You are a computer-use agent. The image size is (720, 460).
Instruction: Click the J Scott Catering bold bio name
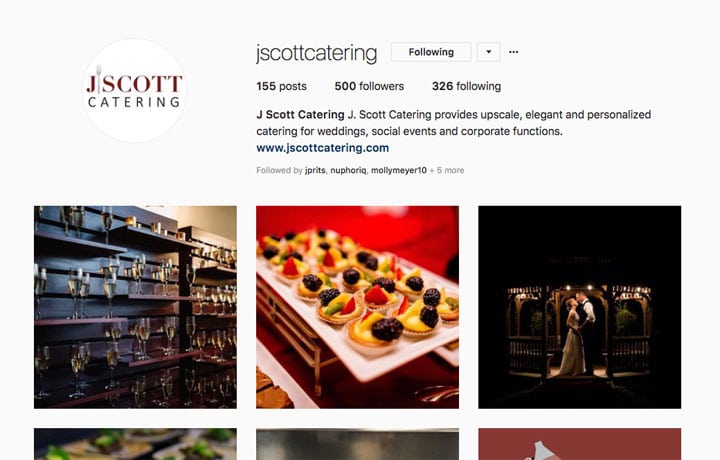300,114
